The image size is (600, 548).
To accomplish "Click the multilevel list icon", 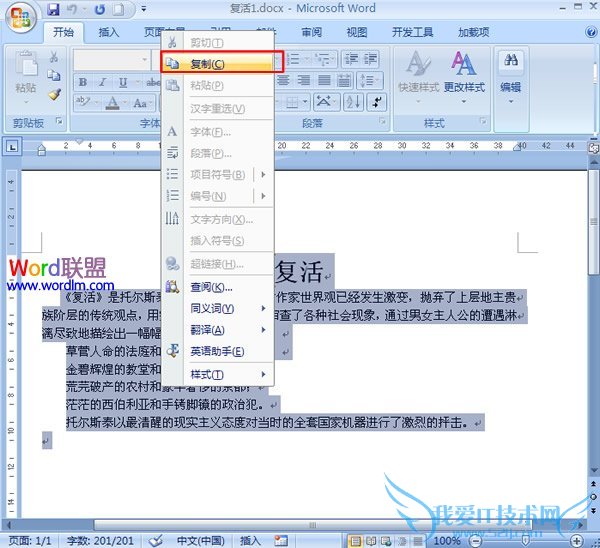I will click(x=324, y=59).
